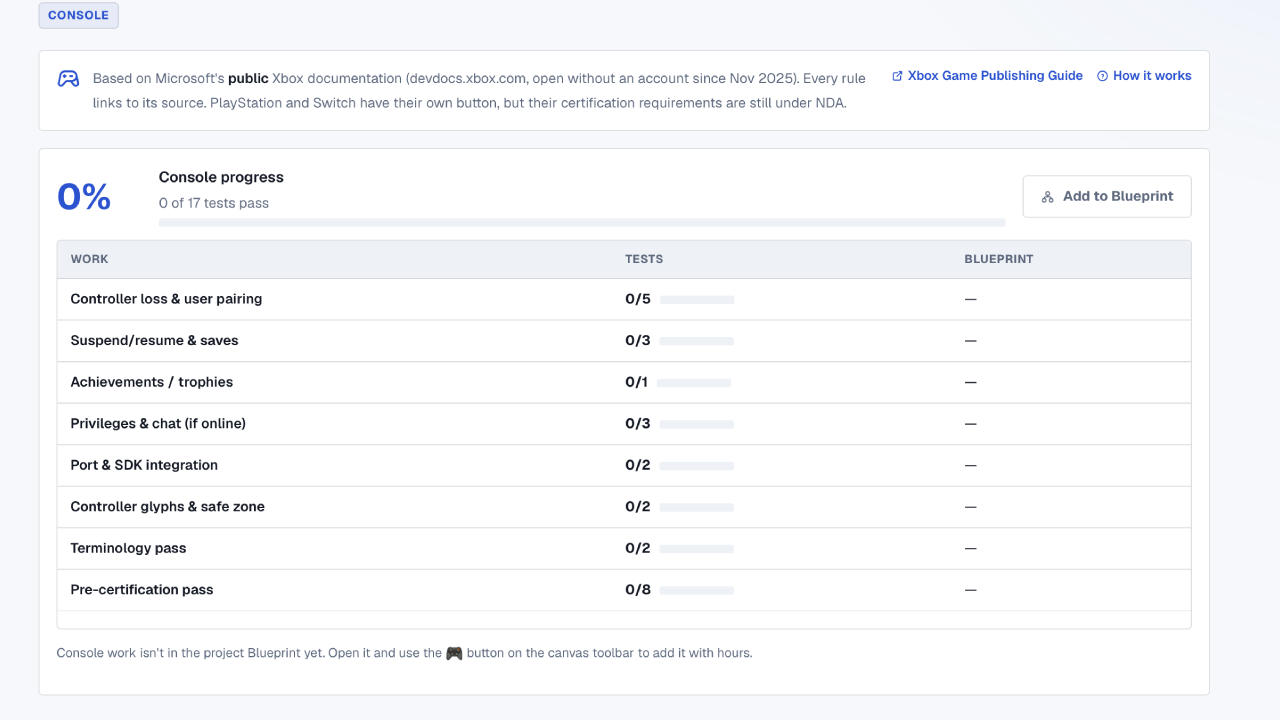Click the "0 of 17 tests pass" text

point(214,203)
